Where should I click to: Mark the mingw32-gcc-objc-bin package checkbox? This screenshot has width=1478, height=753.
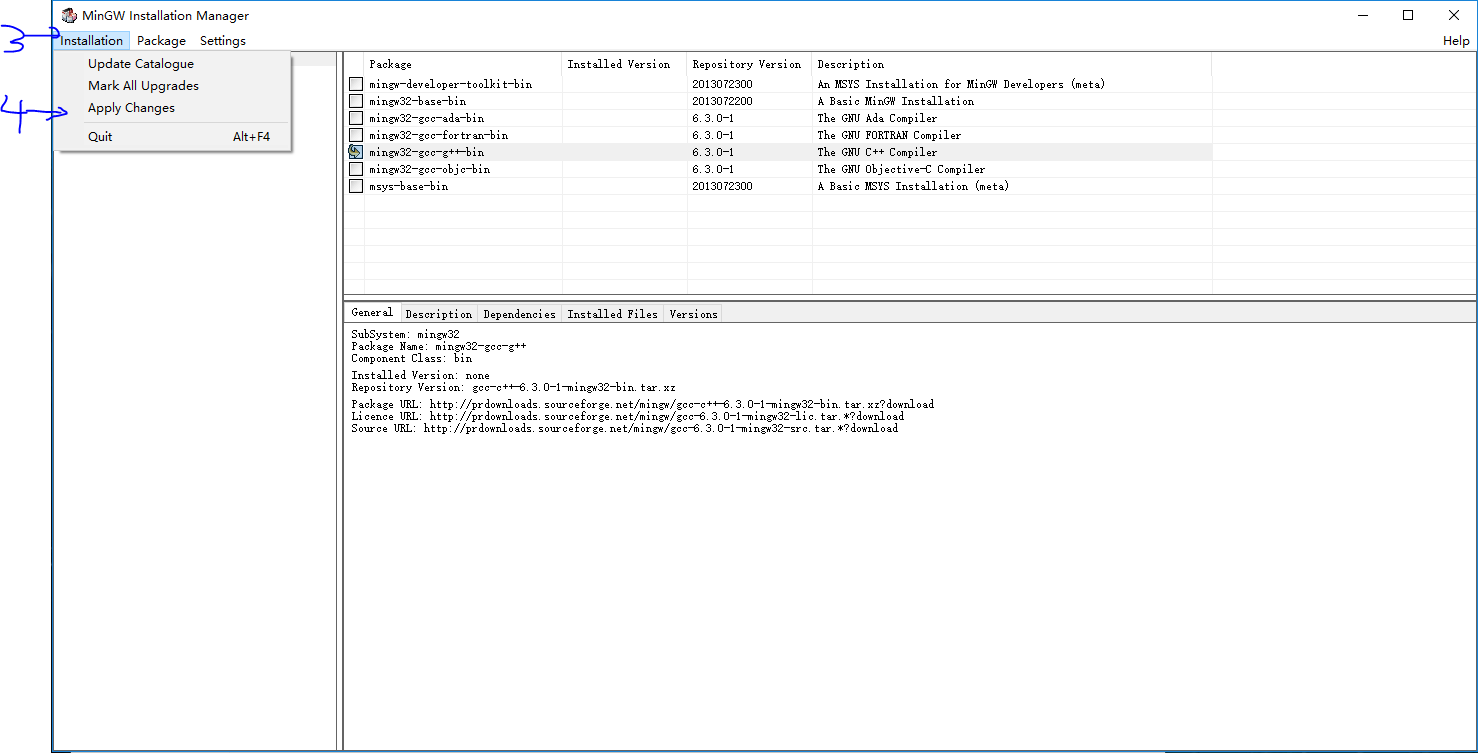click(x=356, y=169)
